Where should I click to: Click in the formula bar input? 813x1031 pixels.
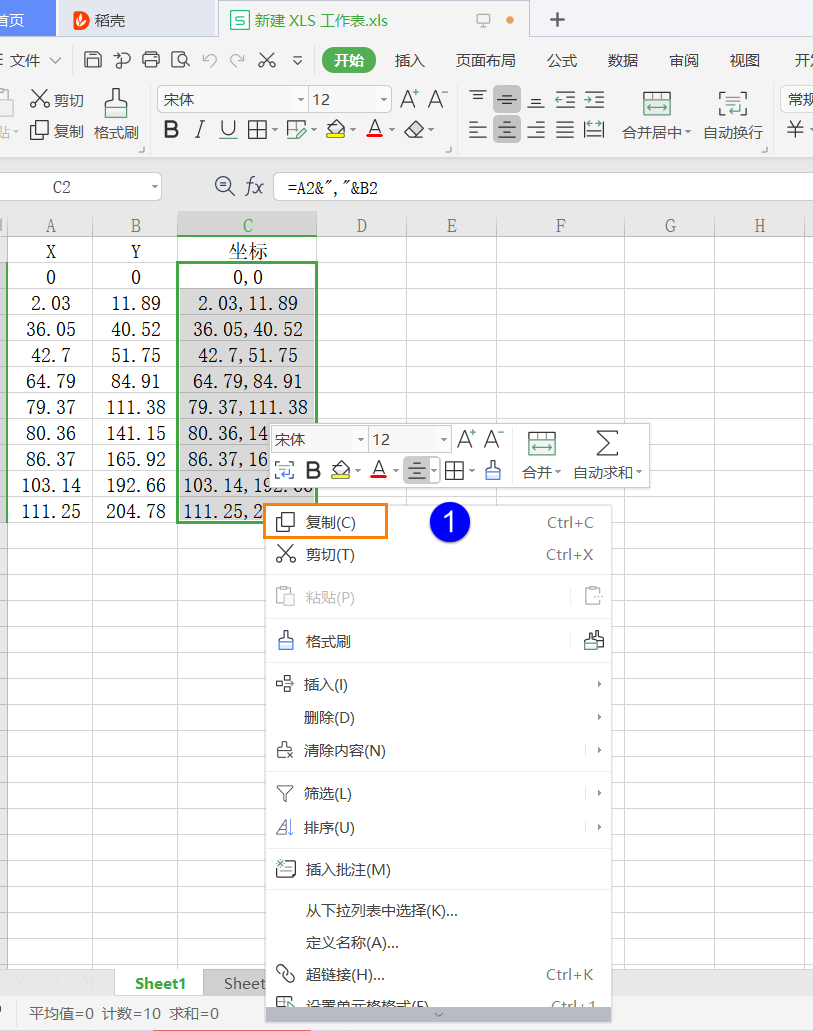coord(543,188)
